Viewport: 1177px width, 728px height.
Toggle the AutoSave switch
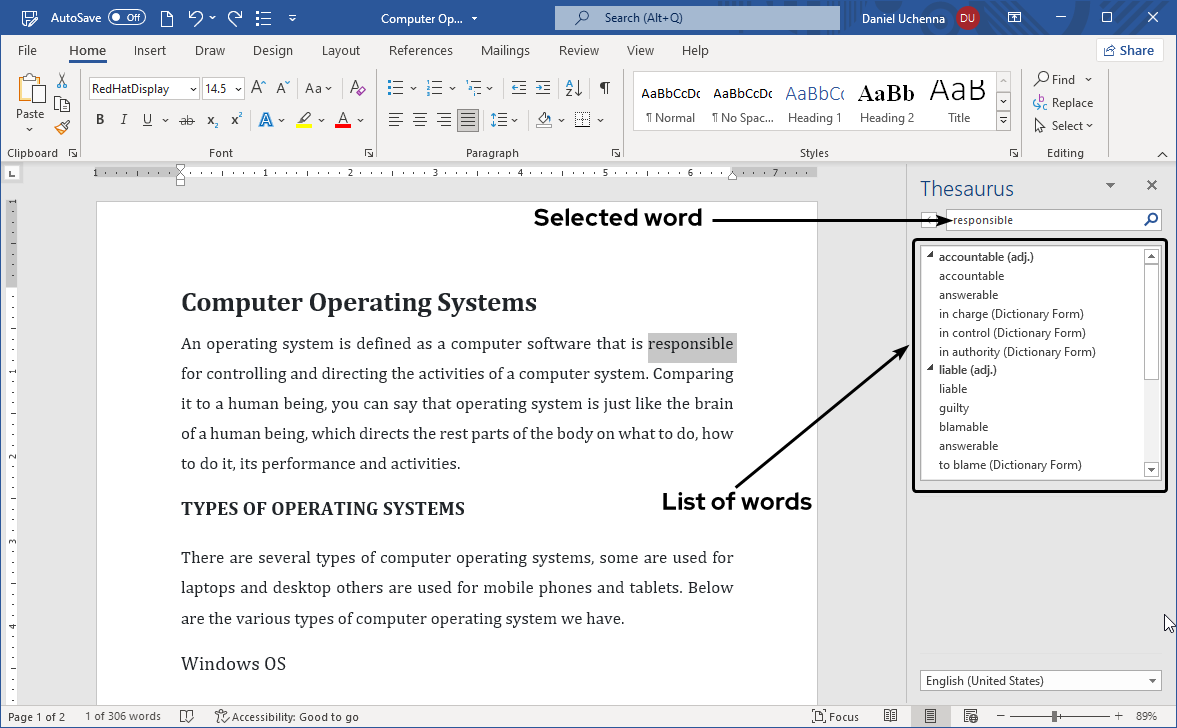[127, 18]
